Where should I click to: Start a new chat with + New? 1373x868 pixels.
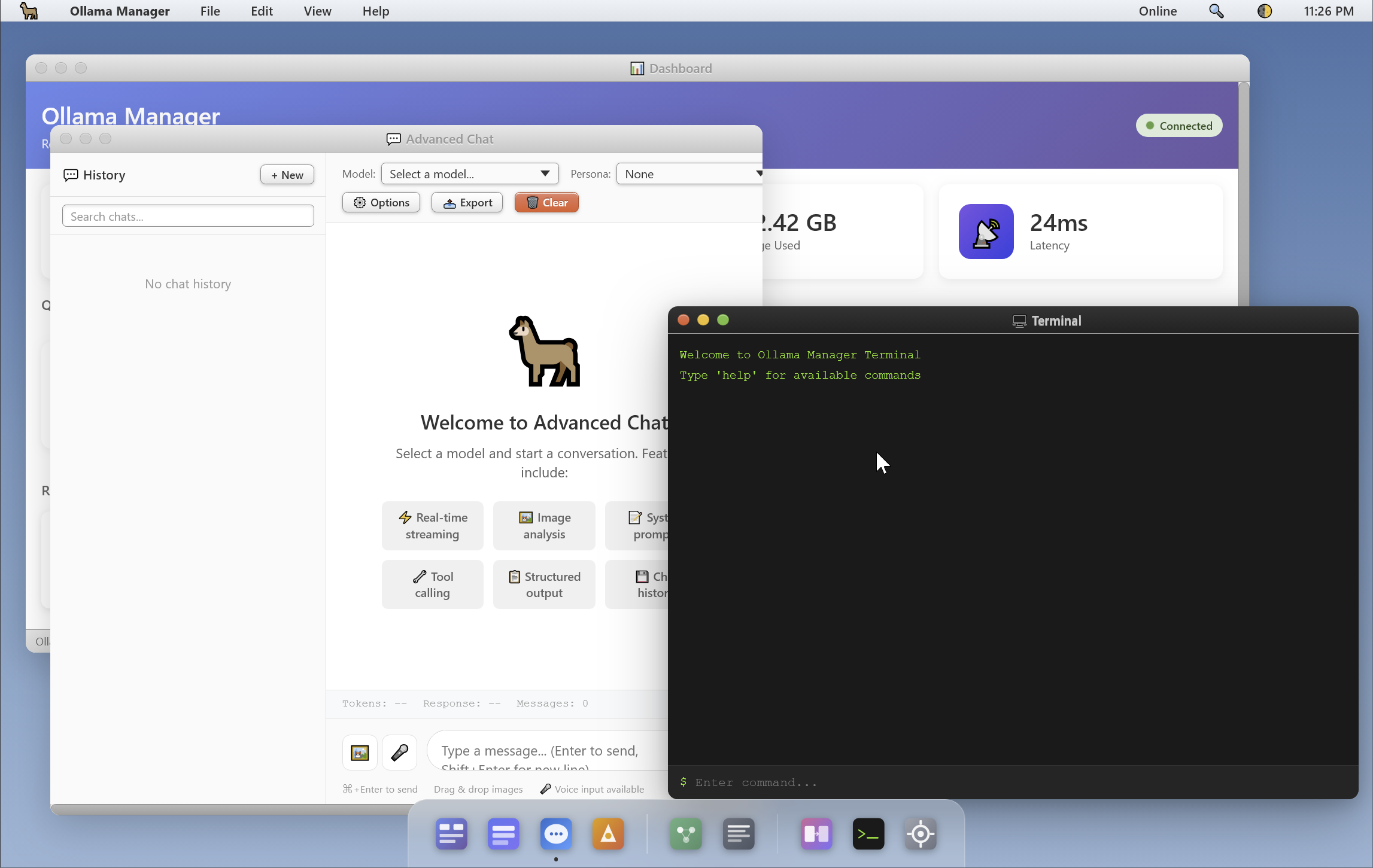coord(287,175)
